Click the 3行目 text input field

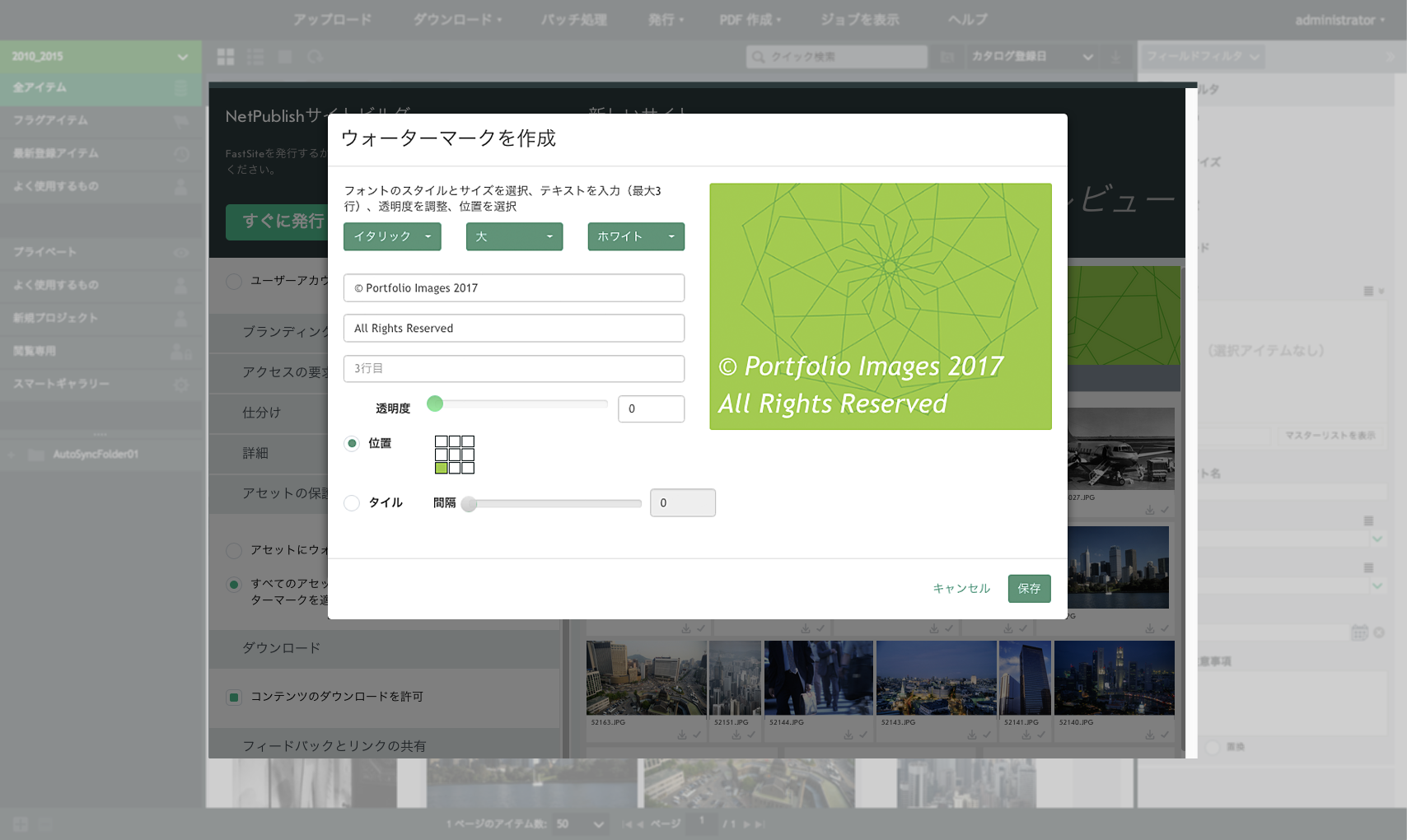514,368
